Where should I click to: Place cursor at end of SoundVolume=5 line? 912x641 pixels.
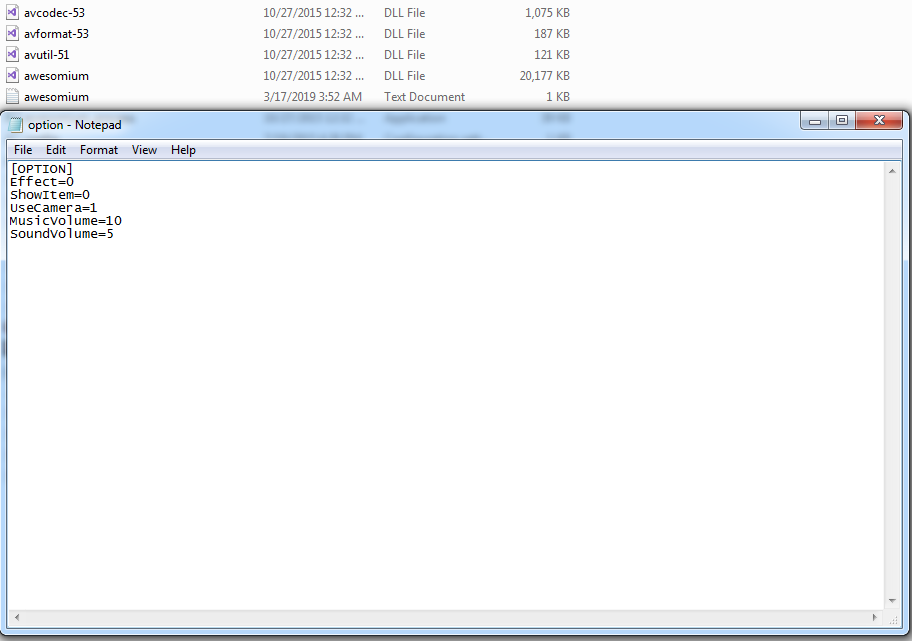point(115,234)
